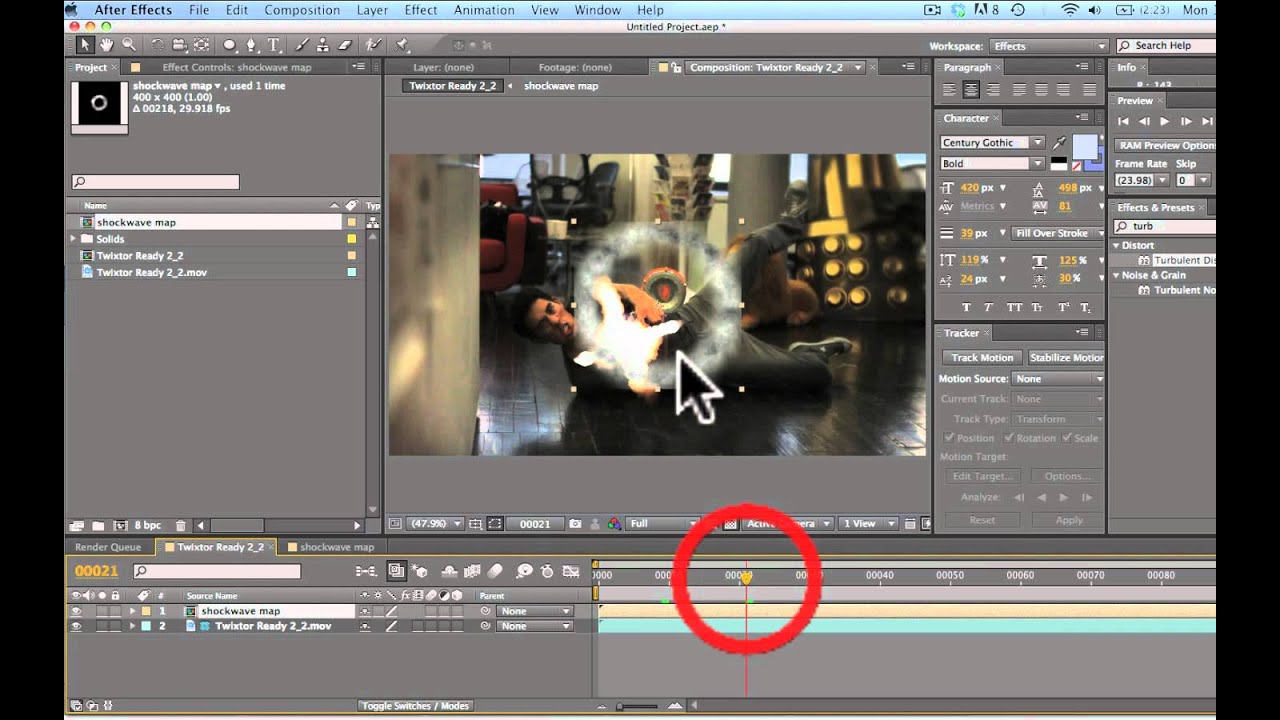Open magnification 47.9% dropdown
The width and height of the screenshot is (1280, 720).
point(436,523)
